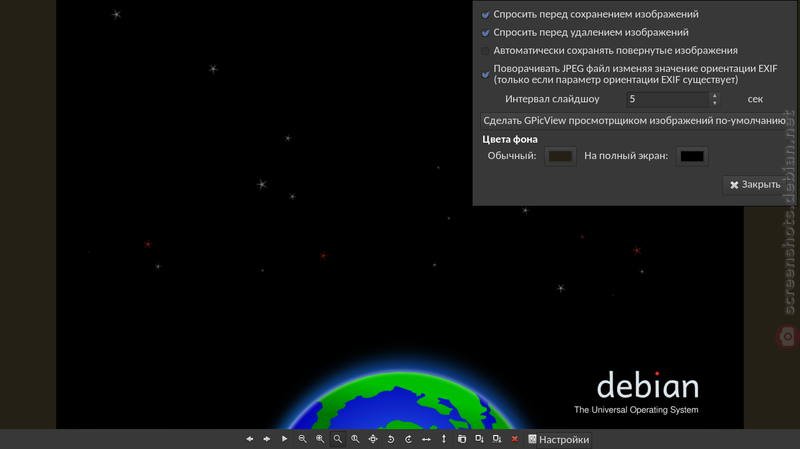
Task: Toggle 'Спросить перед удалением изображений' checkbox
Action: [x=485, y=33]
